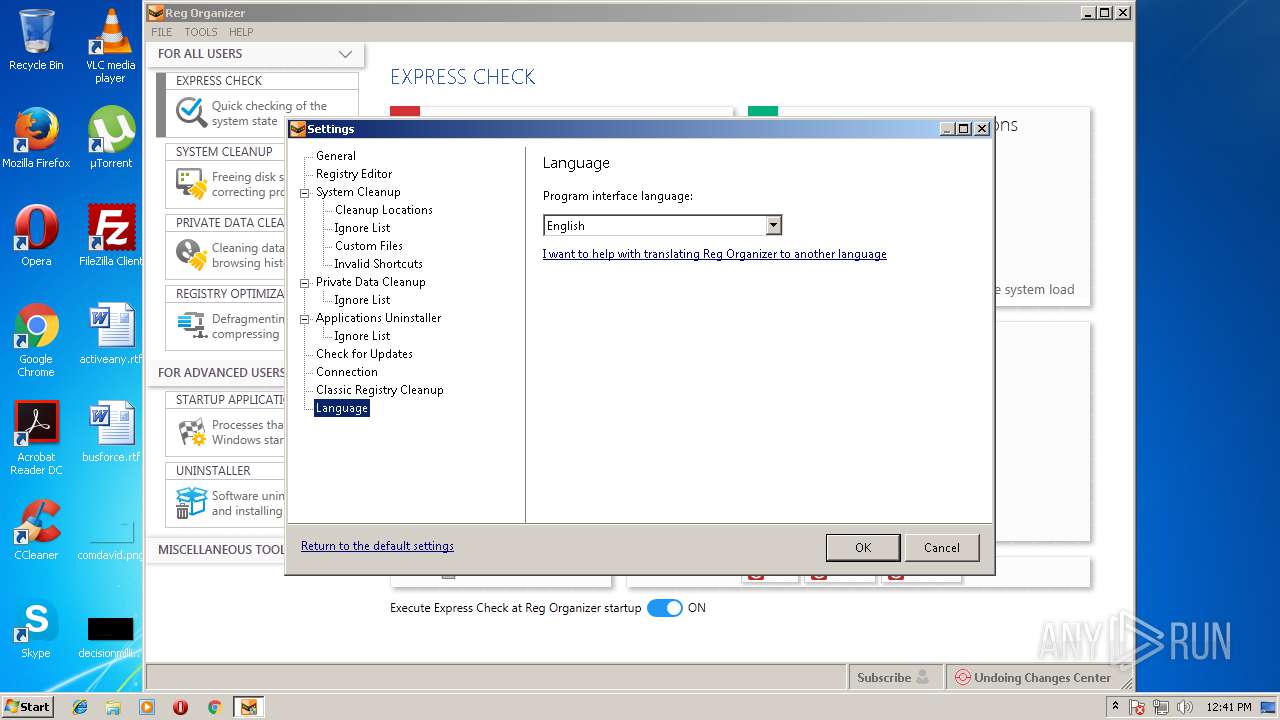The height and width of the screenshot is (720, 1280).
Task: Launch FileZilla Client shortcut
Action: [x=110, y=236]
